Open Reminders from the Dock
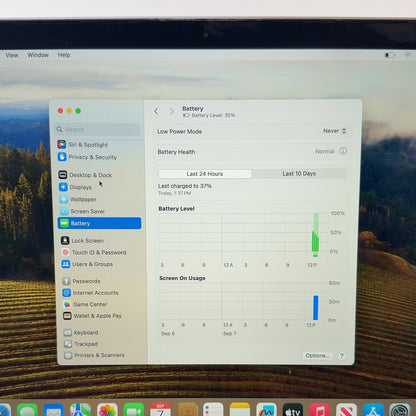Image resolution: width=416 pixels, height=416 pixels. 213,410
